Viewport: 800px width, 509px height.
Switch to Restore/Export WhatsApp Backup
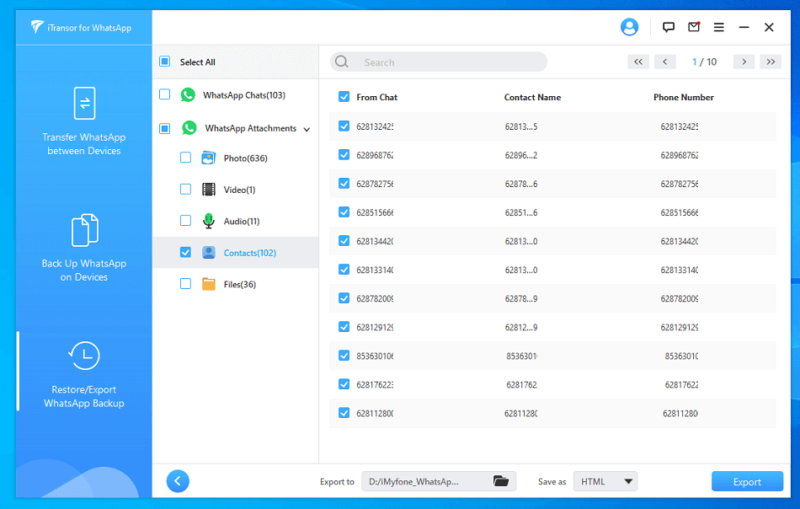click(84, 374)
